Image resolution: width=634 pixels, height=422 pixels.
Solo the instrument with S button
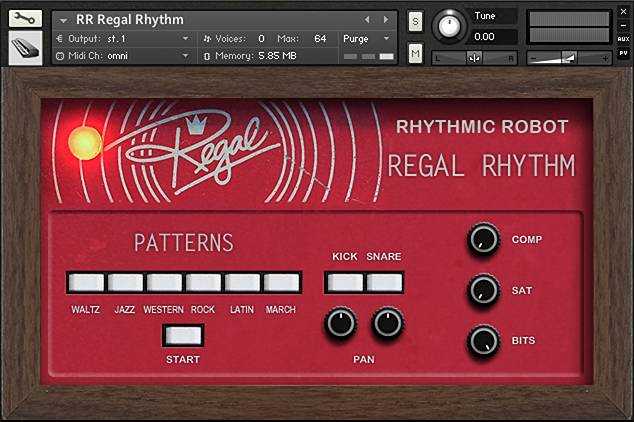tap(415, 21)
